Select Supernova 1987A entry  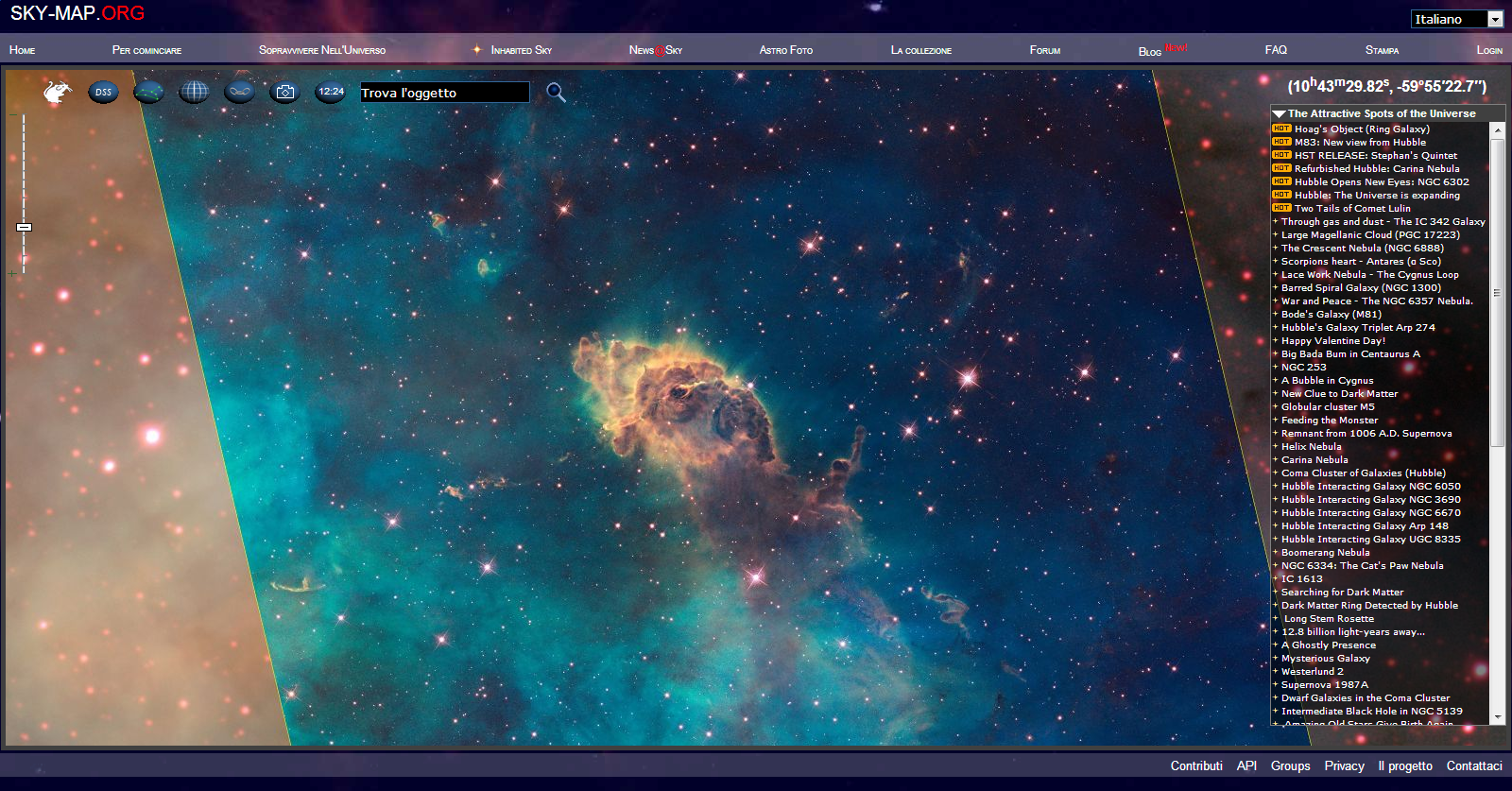click(x=1325, y=684)
